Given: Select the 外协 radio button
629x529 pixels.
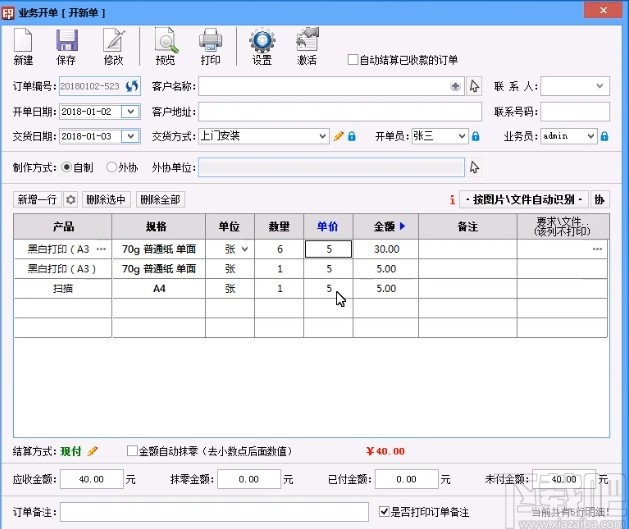Looking at the screenshot, I should click(x=111, y=167).
